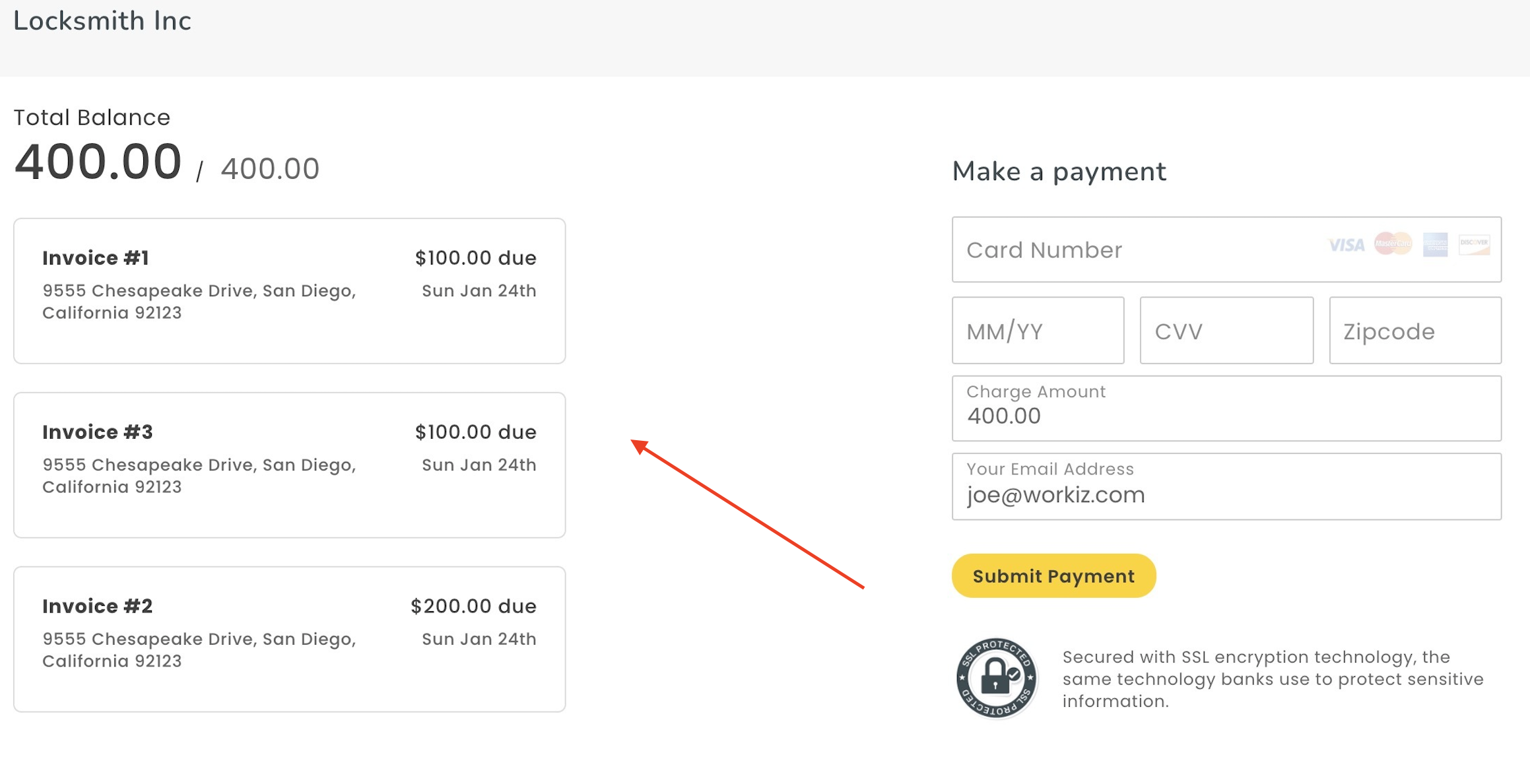Focus the Card Number field

click(1135, 250)
